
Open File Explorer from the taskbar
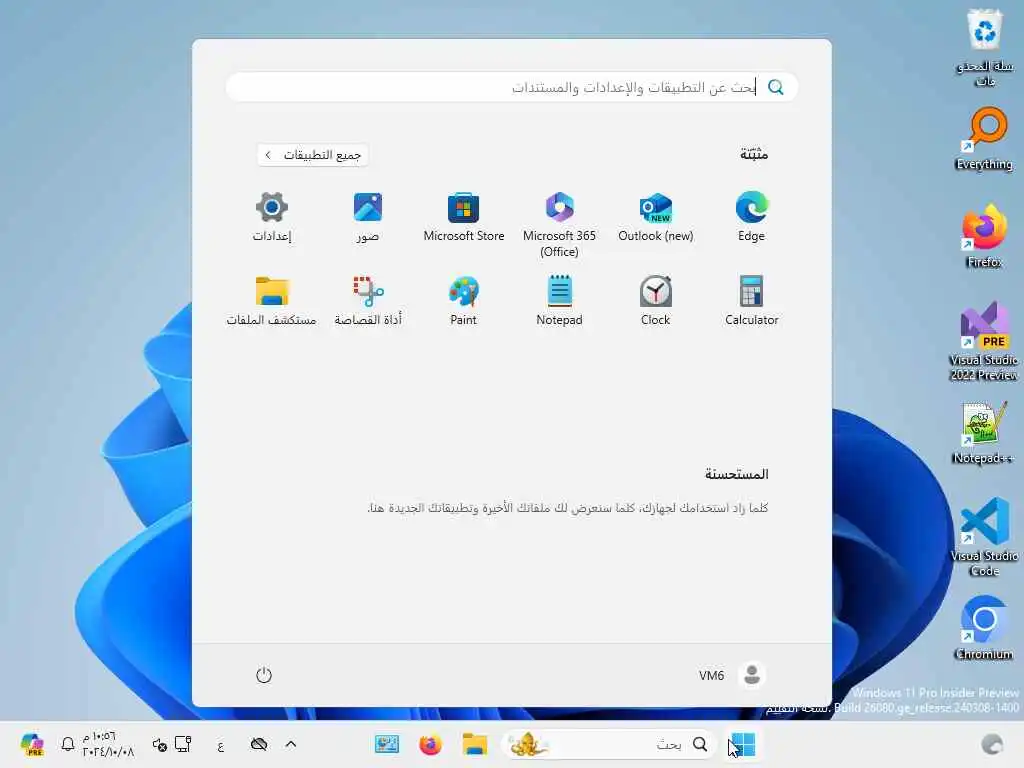coord(475,744)
